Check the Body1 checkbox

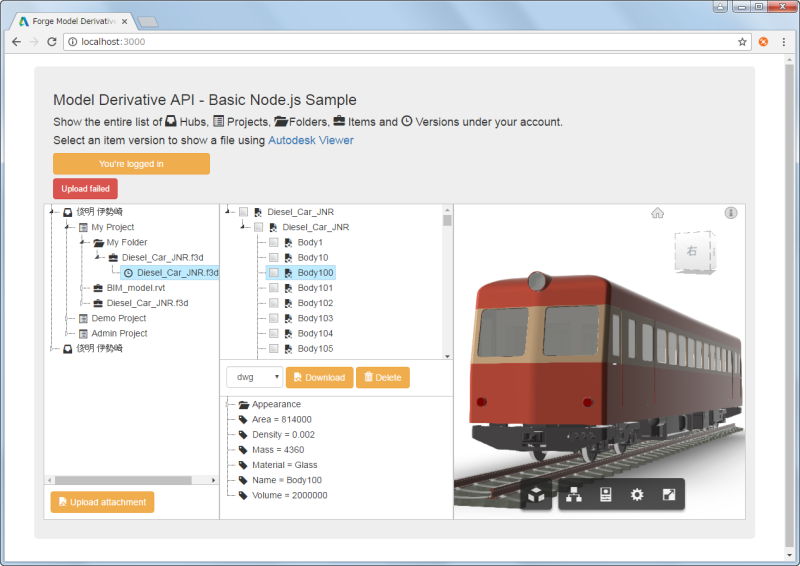pyautogui.click(x=273, y=242)
